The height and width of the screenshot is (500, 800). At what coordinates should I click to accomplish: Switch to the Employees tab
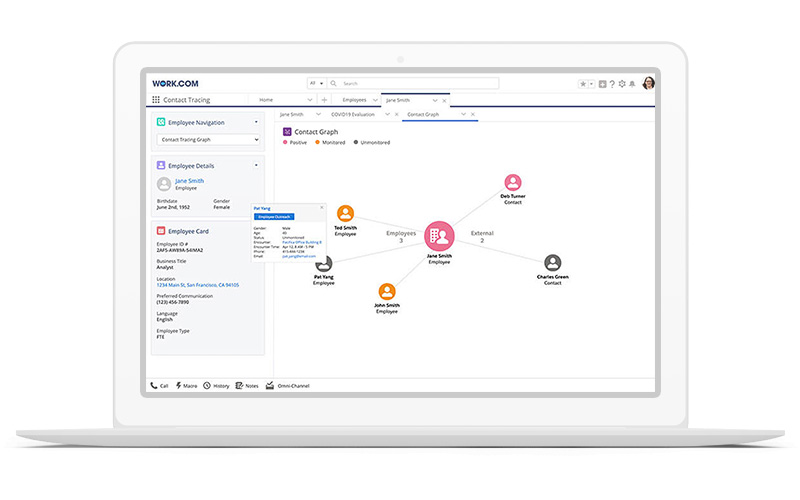pos(354,100)
